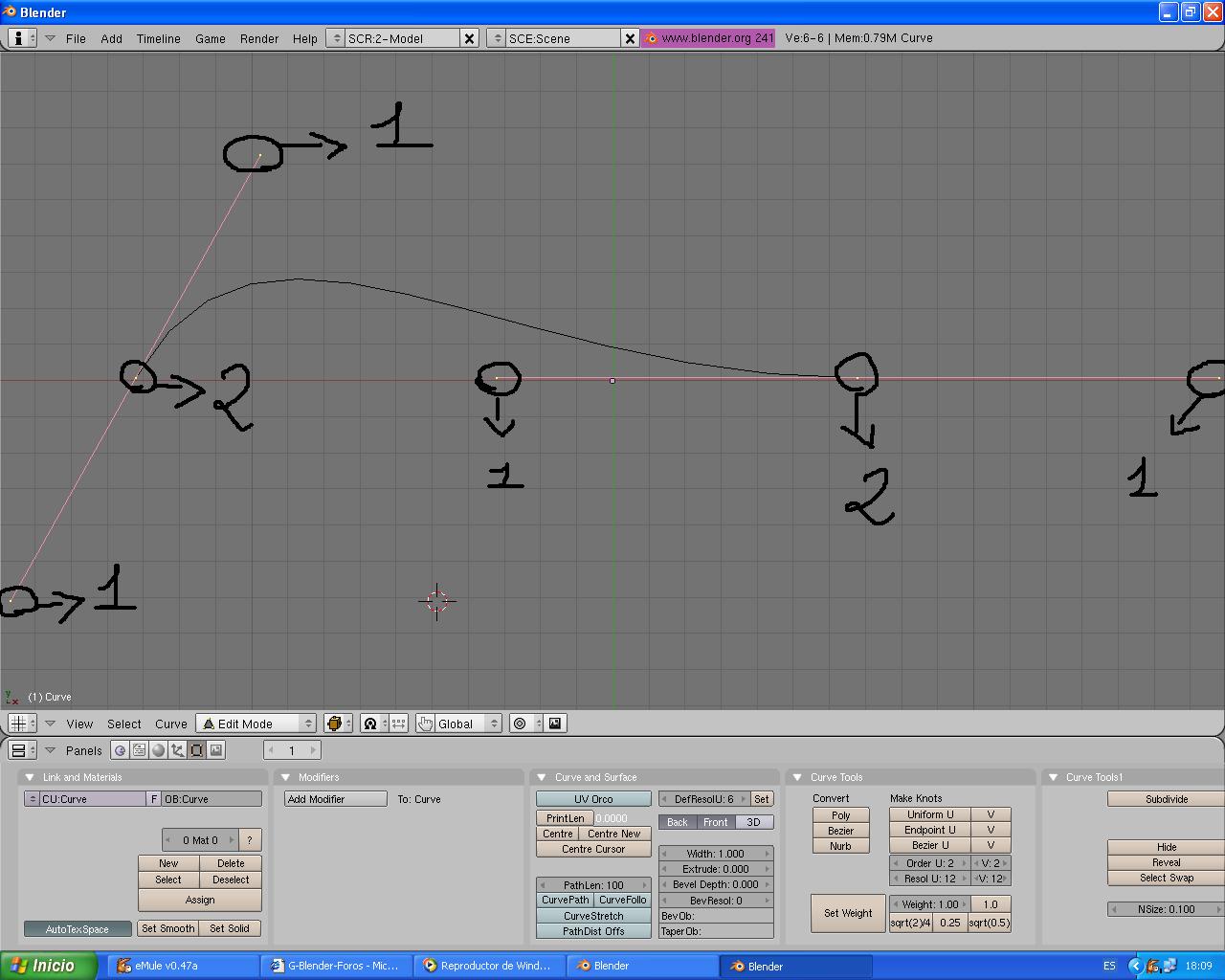Toggle the UV Orco option
This screenshot has height=980, width=1225.
593,799
